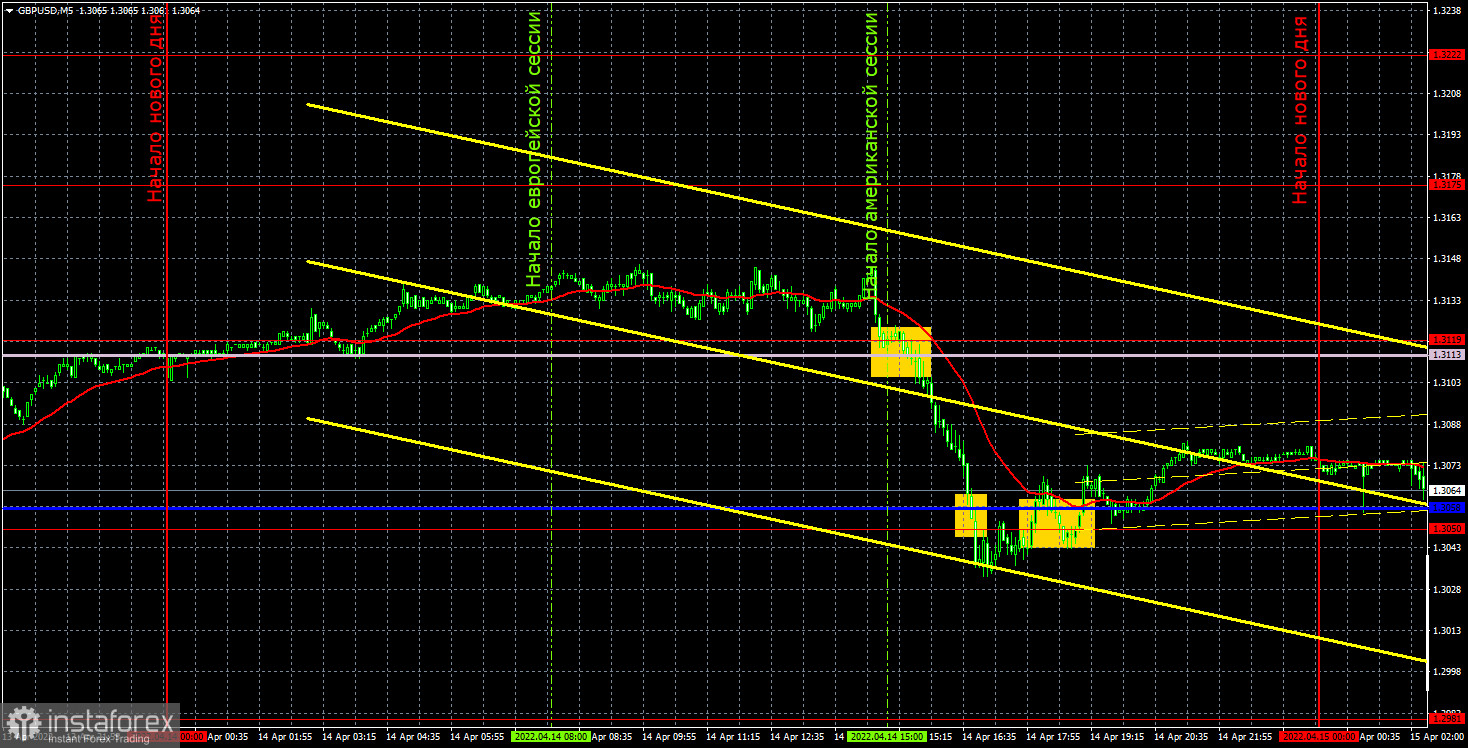The image size is (1468, 748).
Task: Click the 1.3193 price axis value
Action: click(x=1447, y=134)
